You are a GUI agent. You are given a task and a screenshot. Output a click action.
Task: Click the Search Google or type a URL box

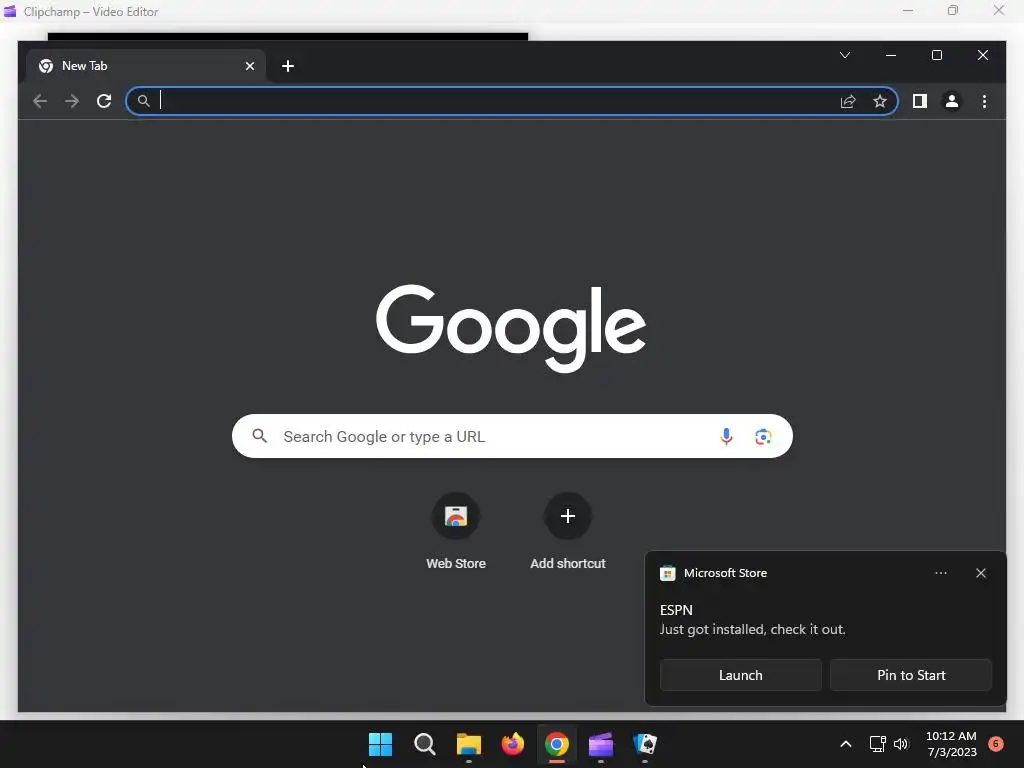(512, 436)
